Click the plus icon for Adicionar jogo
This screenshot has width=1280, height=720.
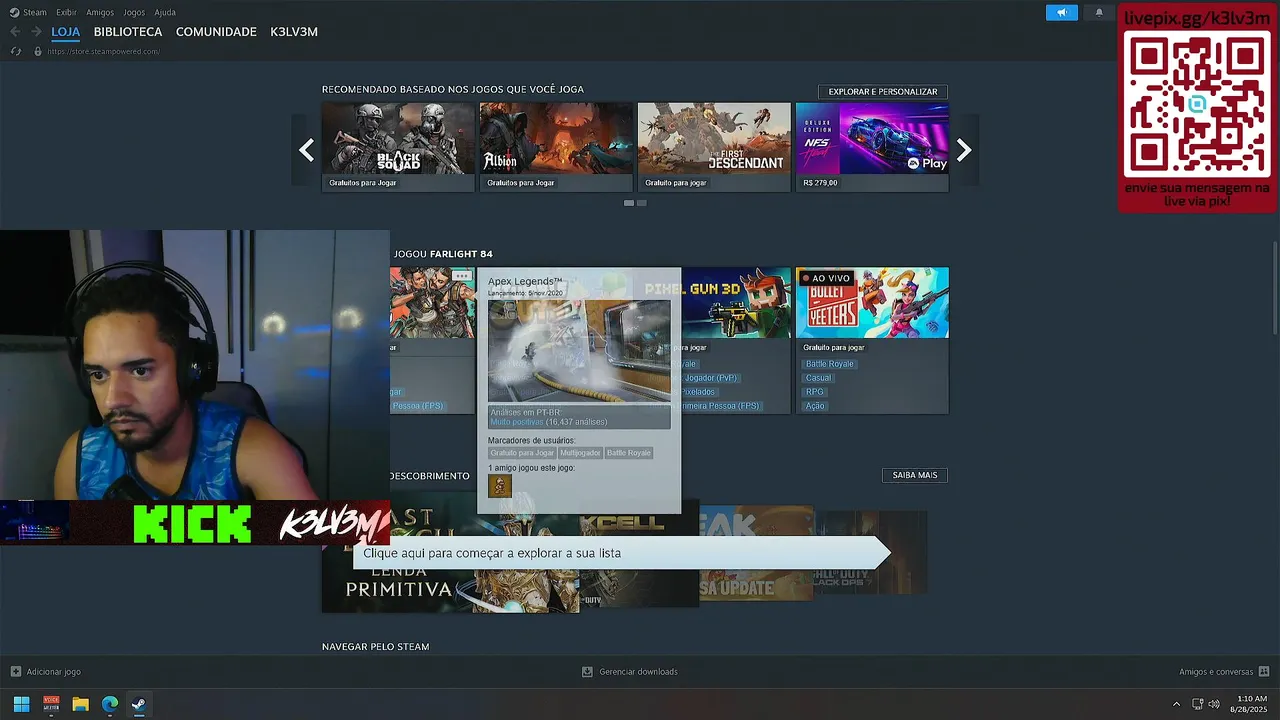15,672
